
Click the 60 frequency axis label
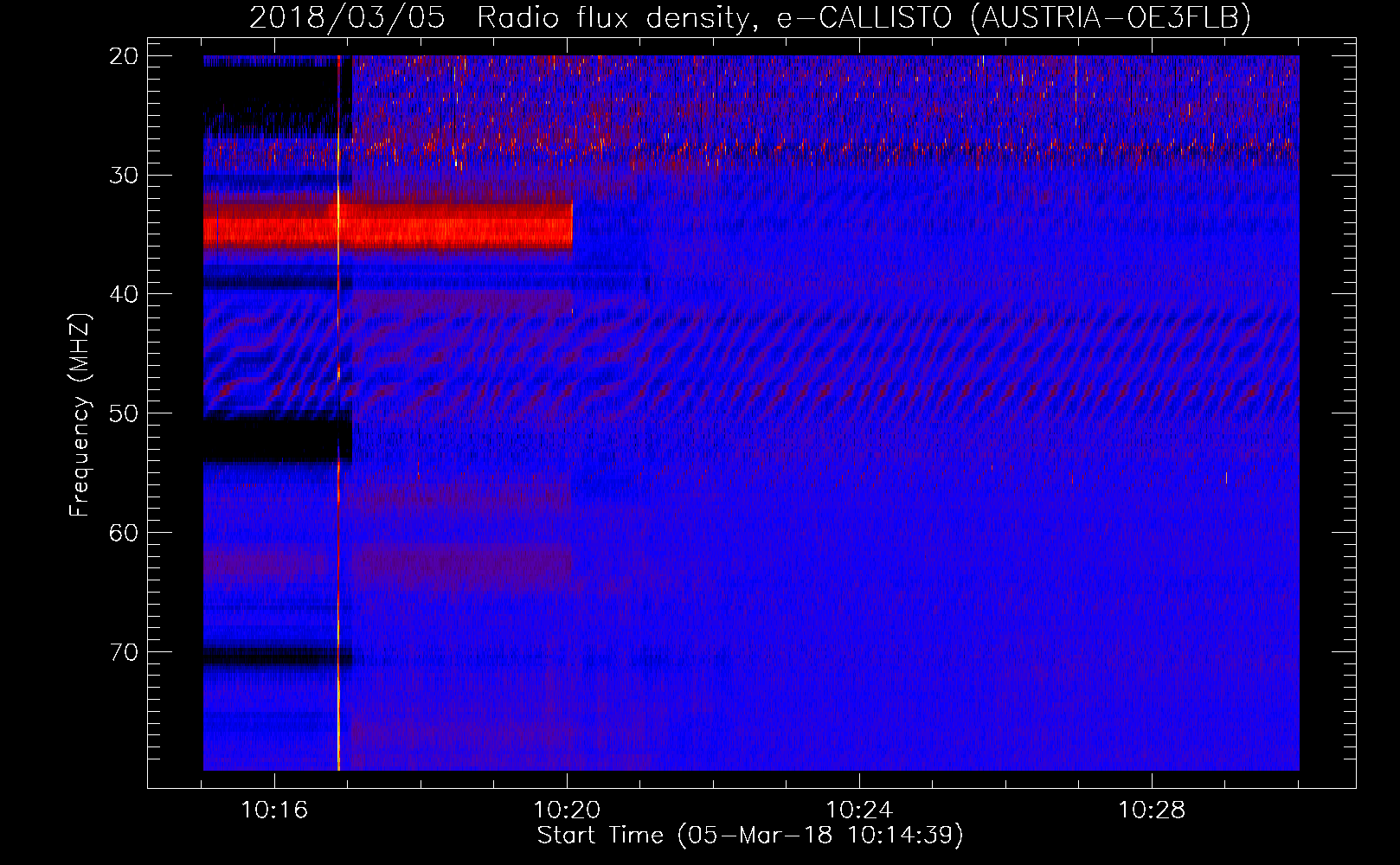[124, 533]
